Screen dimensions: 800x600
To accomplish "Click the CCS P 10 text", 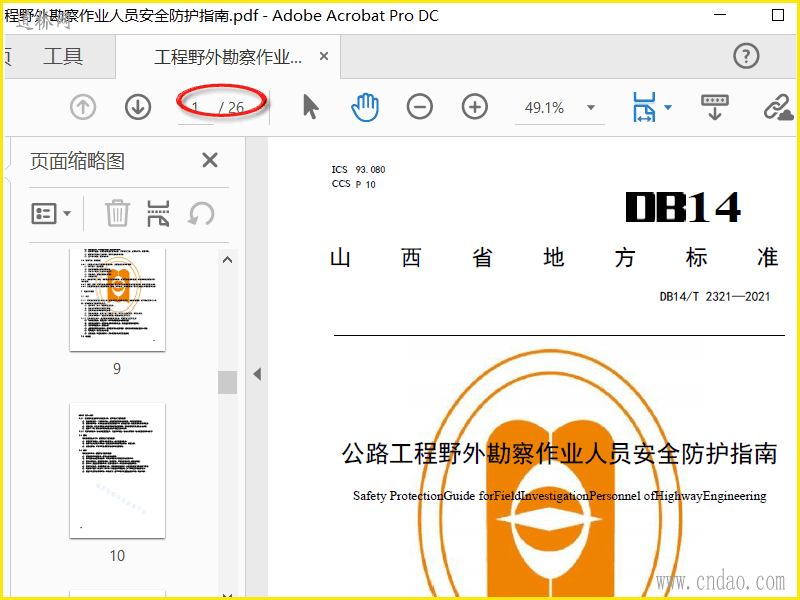I will coord(354,184).
